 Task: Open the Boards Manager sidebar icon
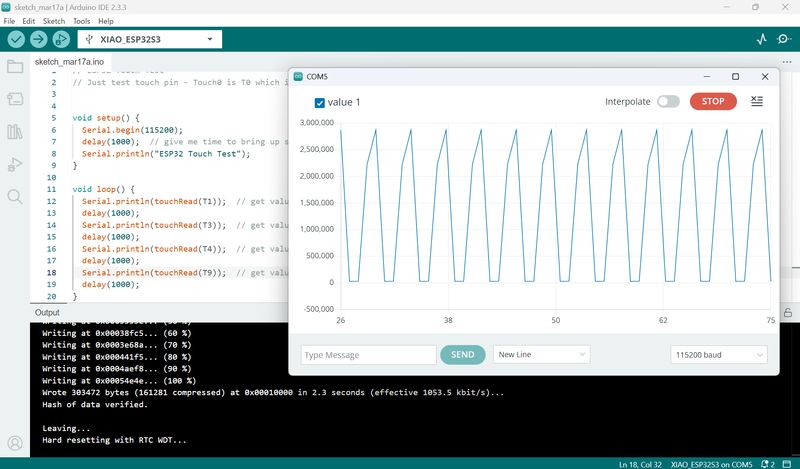point(15,99)
